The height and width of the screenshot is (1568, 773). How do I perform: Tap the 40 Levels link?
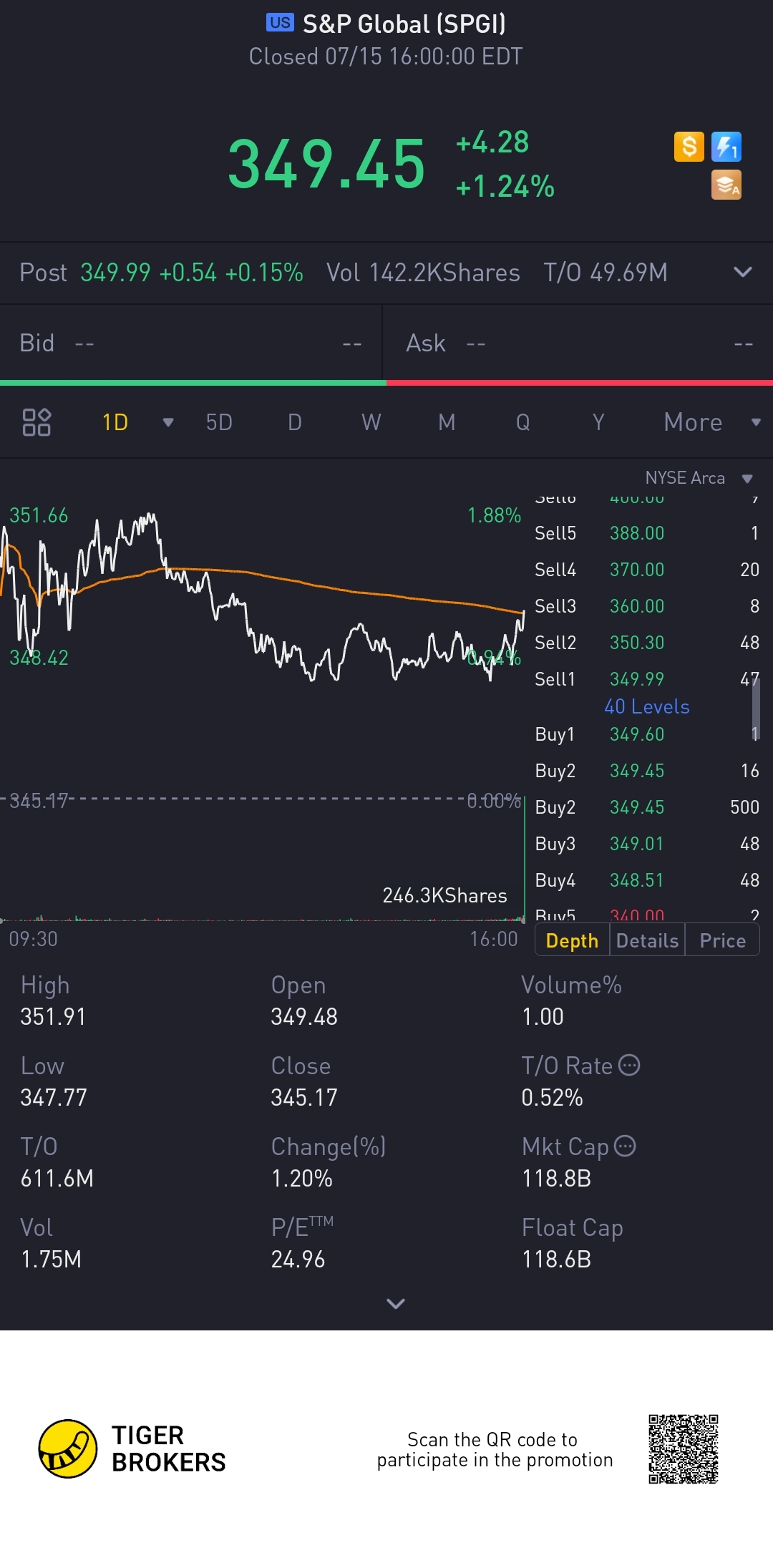pyautogui.click(x=647, y=706)
